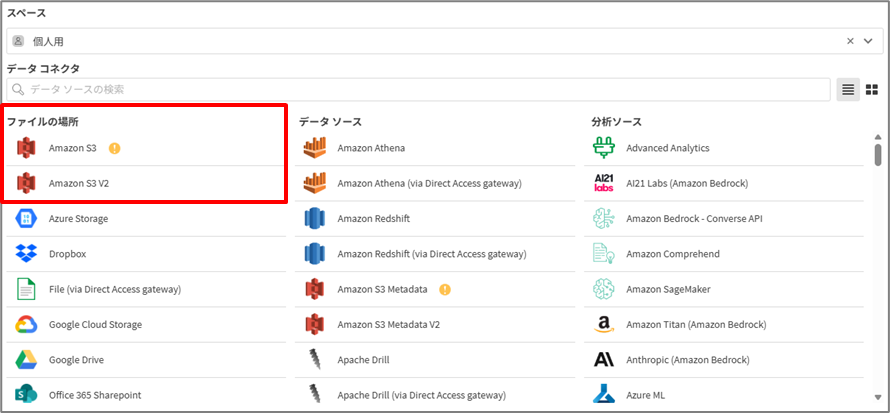Click the Amazon Athena icon
Image resolution: width=890 pixels, height=413 pixels.
pos(315,148)
